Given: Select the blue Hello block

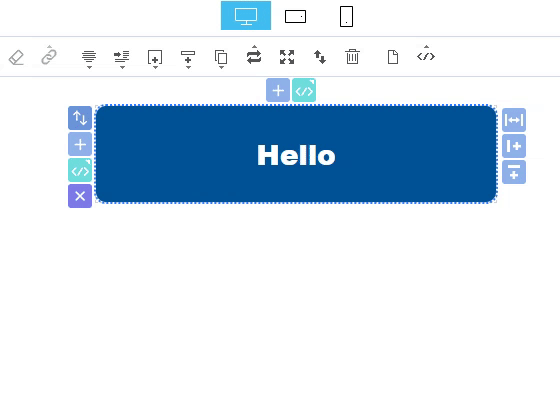Looking at the screenshot, I should point(296,154).
